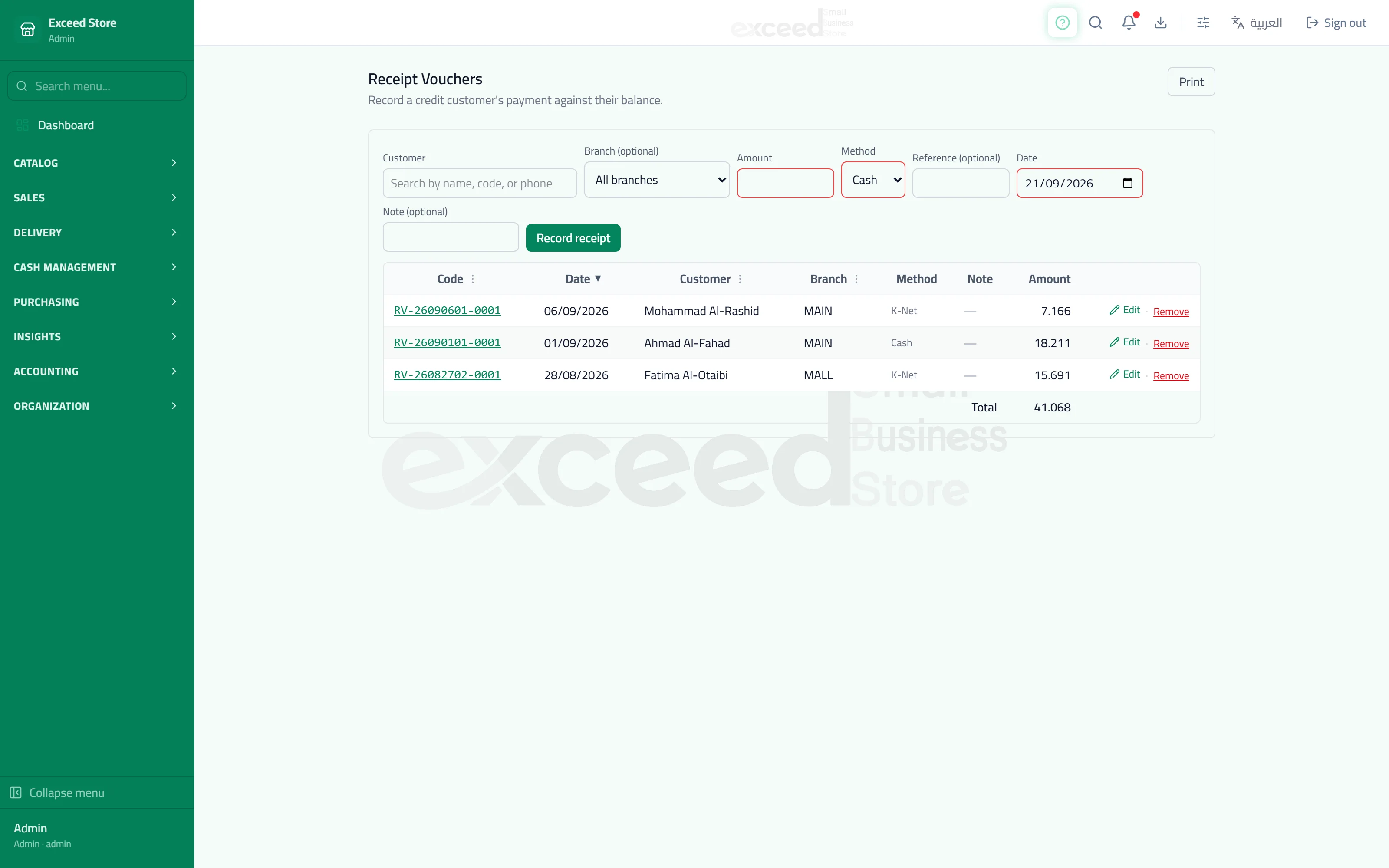The width and height of the screenshot is (1389, 868).
Task: Open the date picker calendar icon
Action: pos(1127,183)
